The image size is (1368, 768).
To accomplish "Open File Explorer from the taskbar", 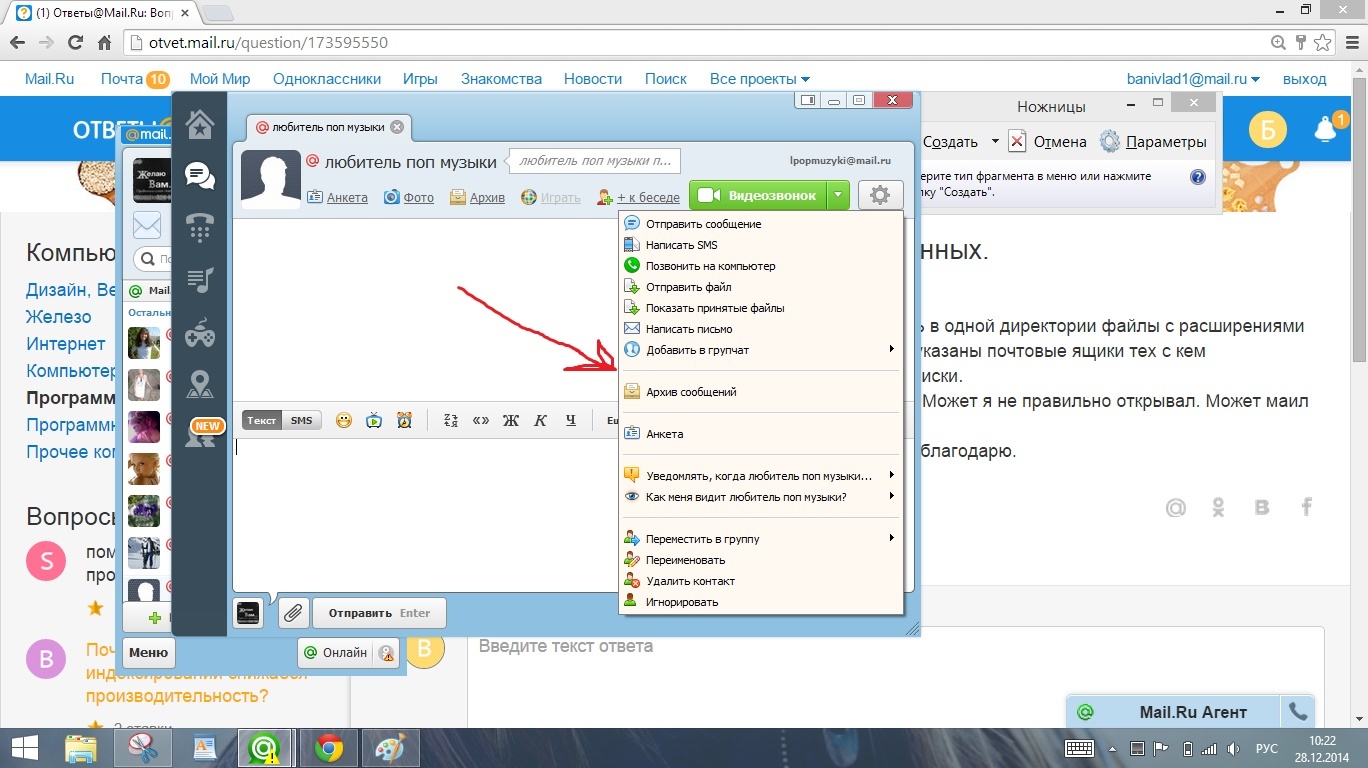I will pos(81,748).
